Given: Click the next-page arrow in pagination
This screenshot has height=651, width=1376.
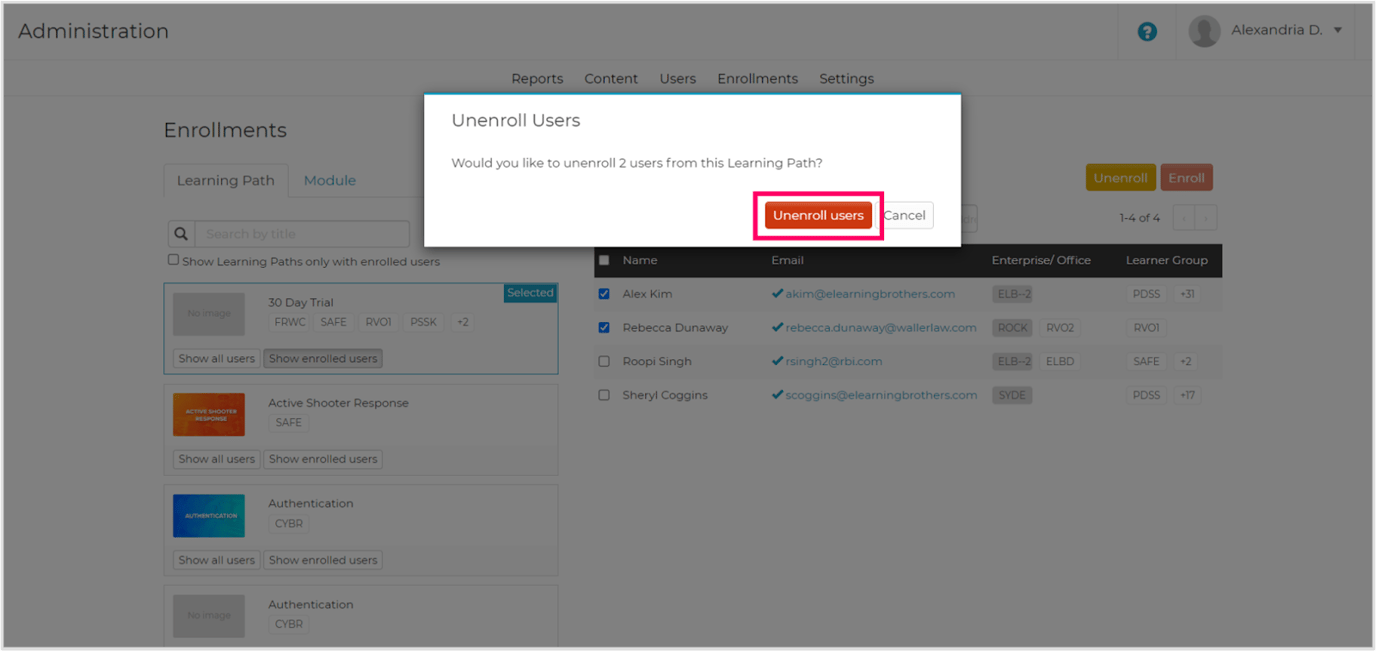Looking at the screenshot, I should pyautogui.click(x=1206, y=217).
